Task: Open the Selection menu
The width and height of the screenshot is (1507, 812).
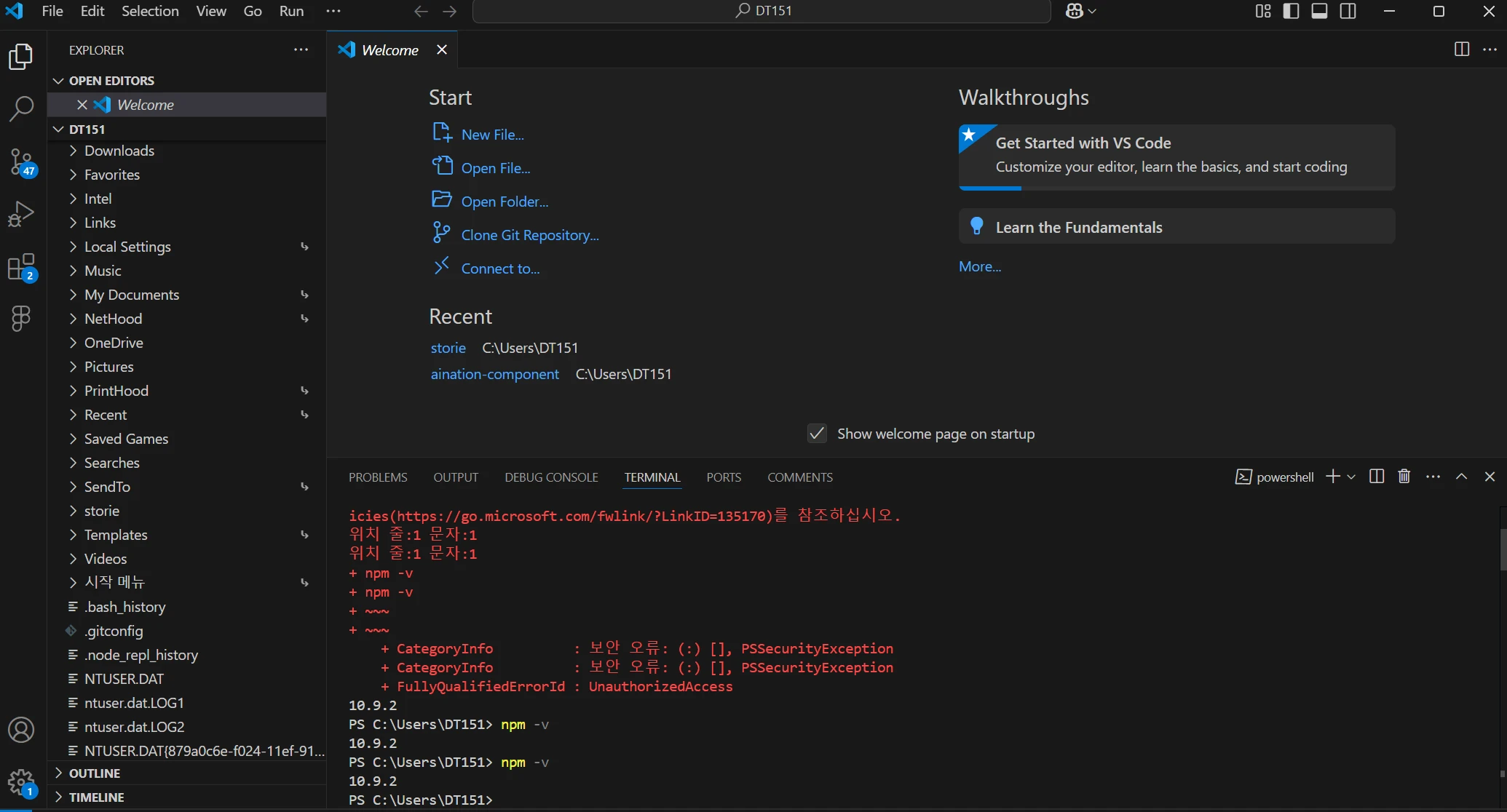Action: click(x=150, y=11)
